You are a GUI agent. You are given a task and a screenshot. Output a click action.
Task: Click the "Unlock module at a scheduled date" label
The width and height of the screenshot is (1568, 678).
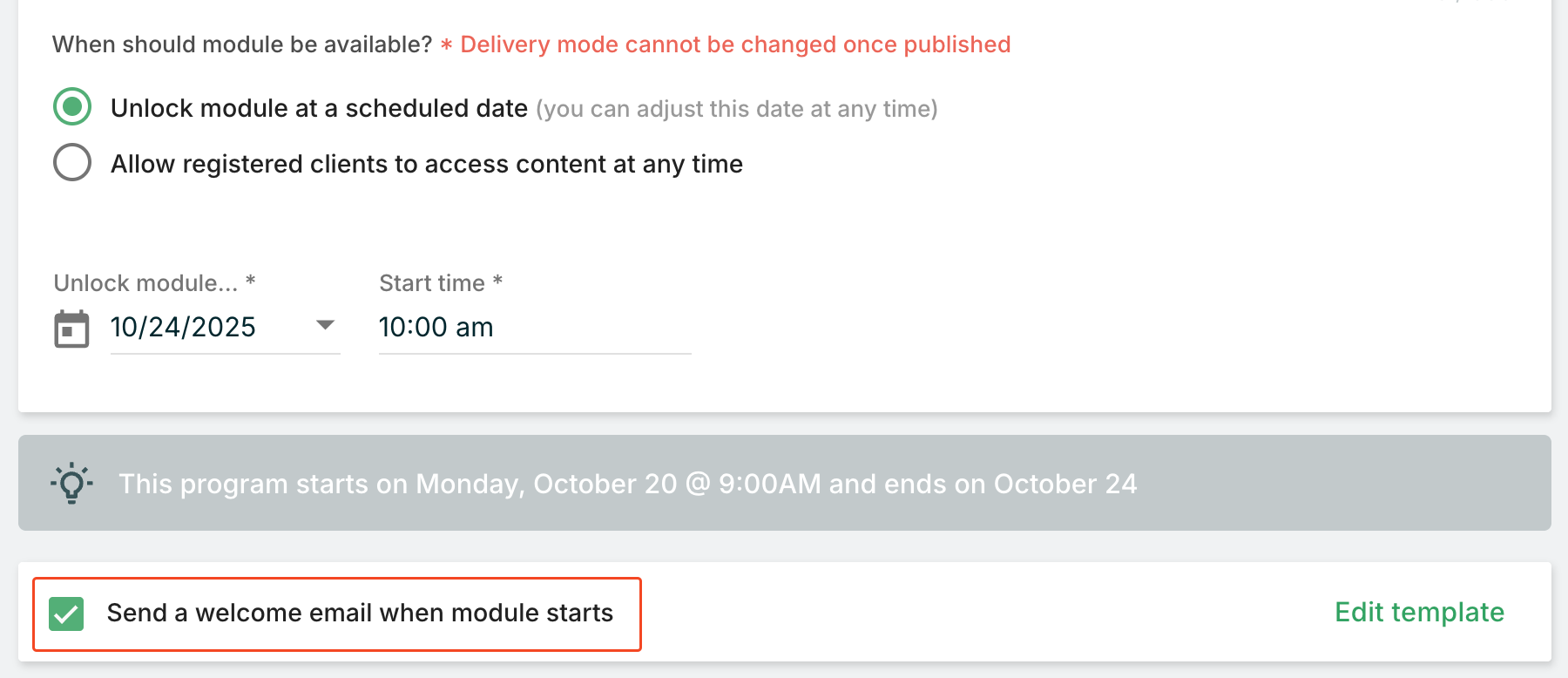click(x=319, y=108)
